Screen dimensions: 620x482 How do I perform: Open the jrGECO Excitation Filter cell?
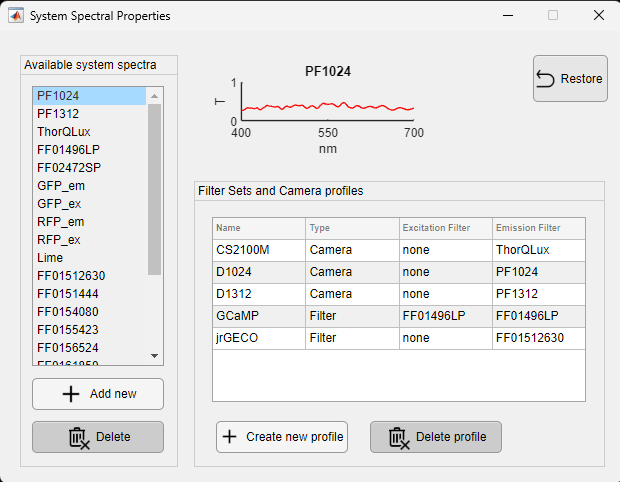446,338
